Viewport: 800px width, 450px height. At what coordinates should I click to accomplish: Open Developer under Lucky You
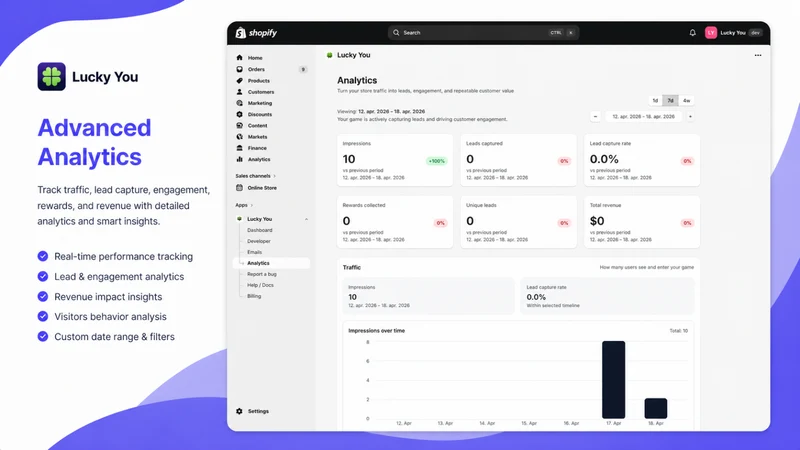(259, 241)
